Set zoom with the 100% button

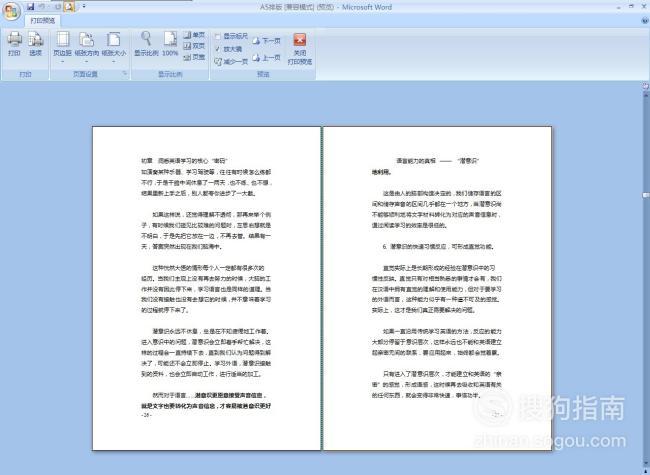(170, 44)
